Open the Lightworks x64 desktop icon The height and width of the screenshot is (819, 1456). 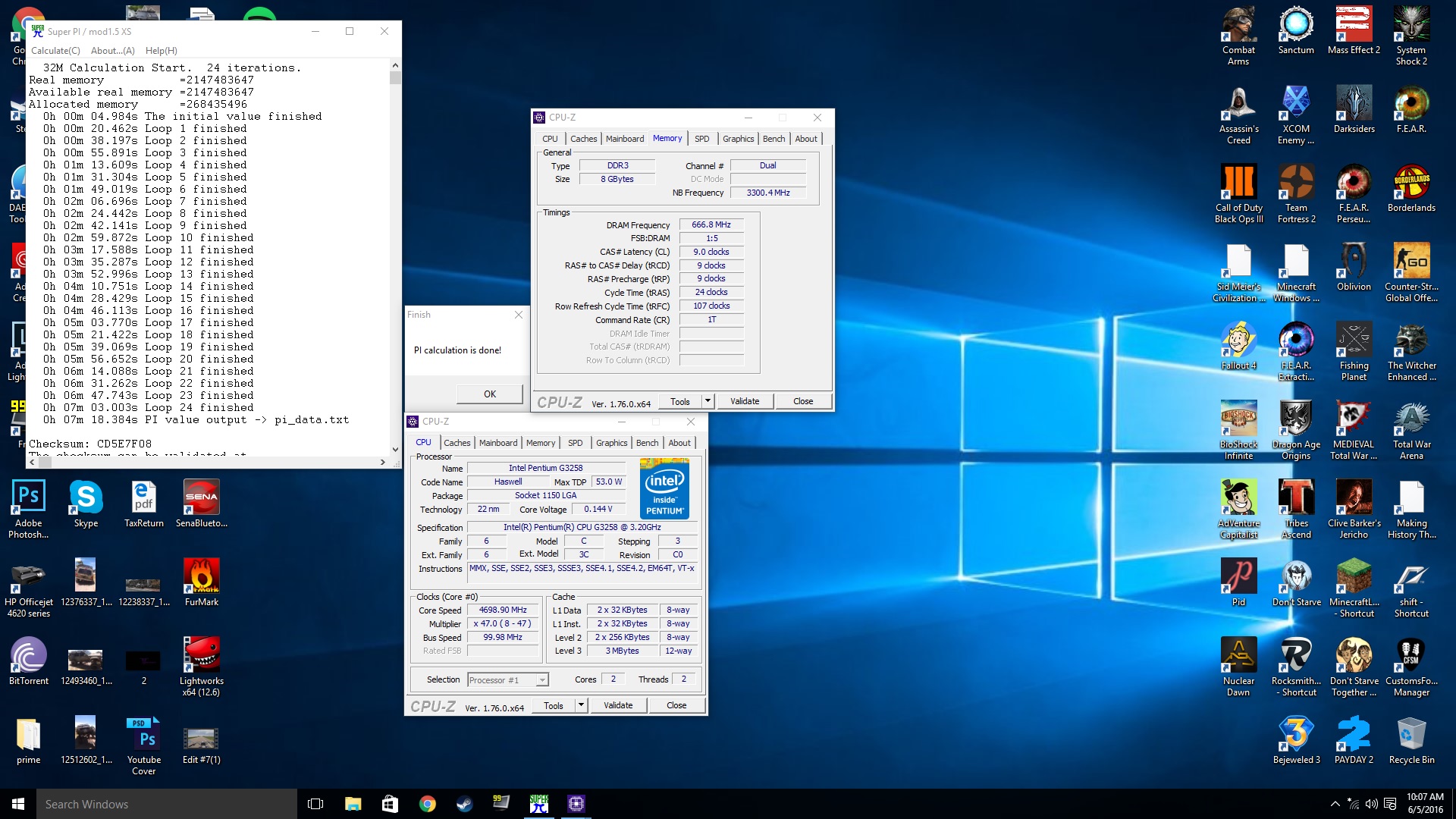click(201, 667)
